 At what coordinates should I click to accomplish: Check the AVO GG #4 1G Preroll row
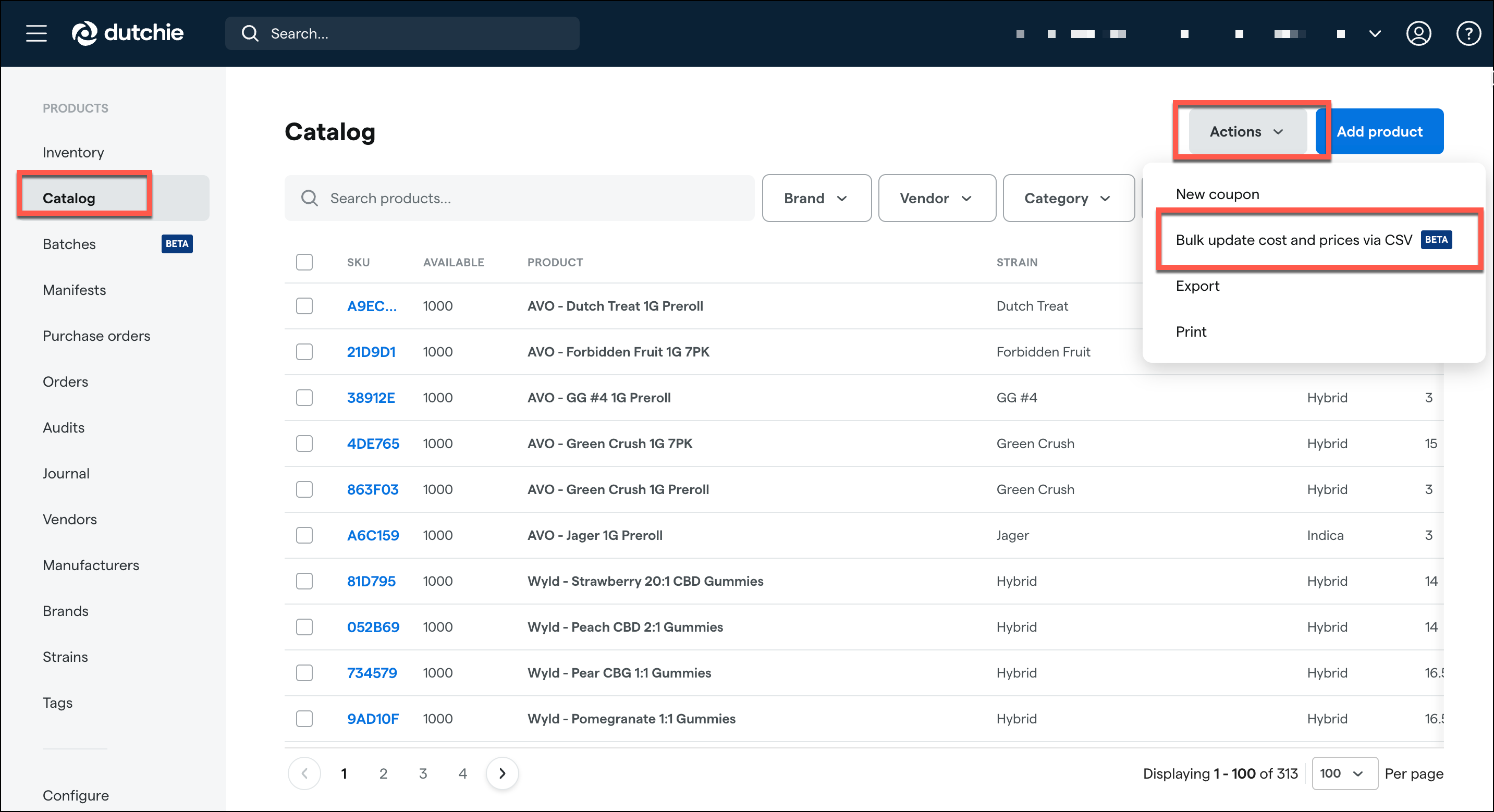pos(304,397)
